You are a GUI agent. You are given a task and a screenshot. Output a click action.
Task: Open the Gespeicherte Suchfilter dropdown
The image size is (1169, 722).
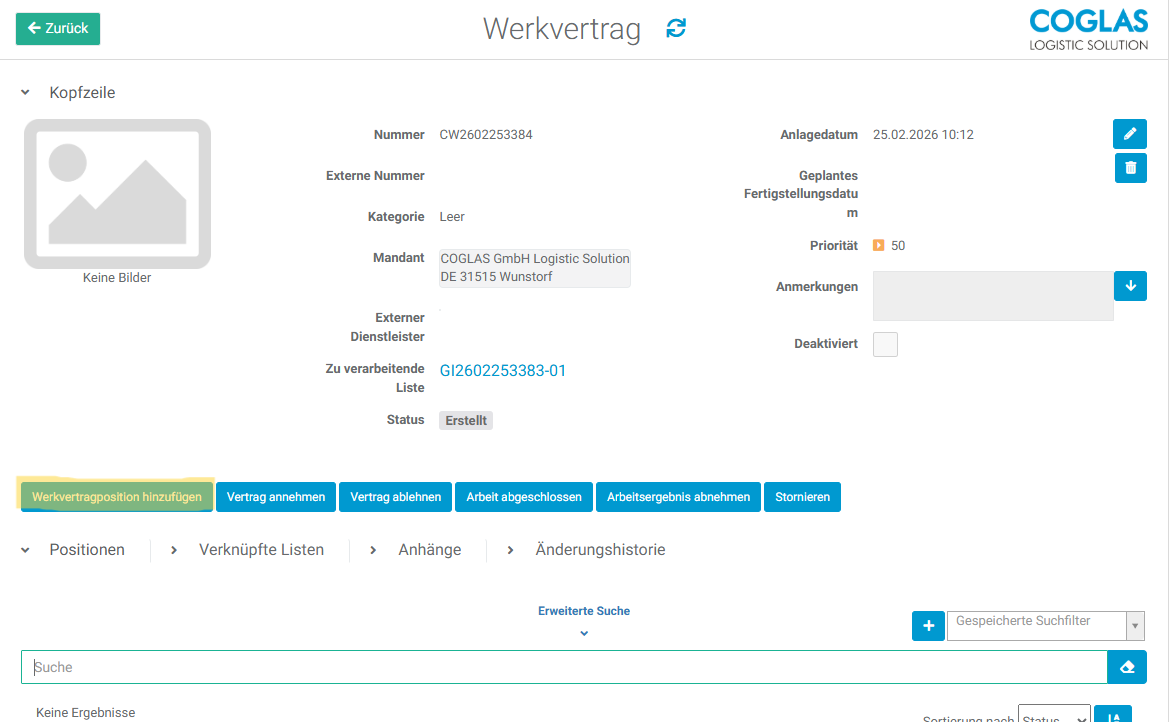pyautogui.click(x=1045, y=626)
